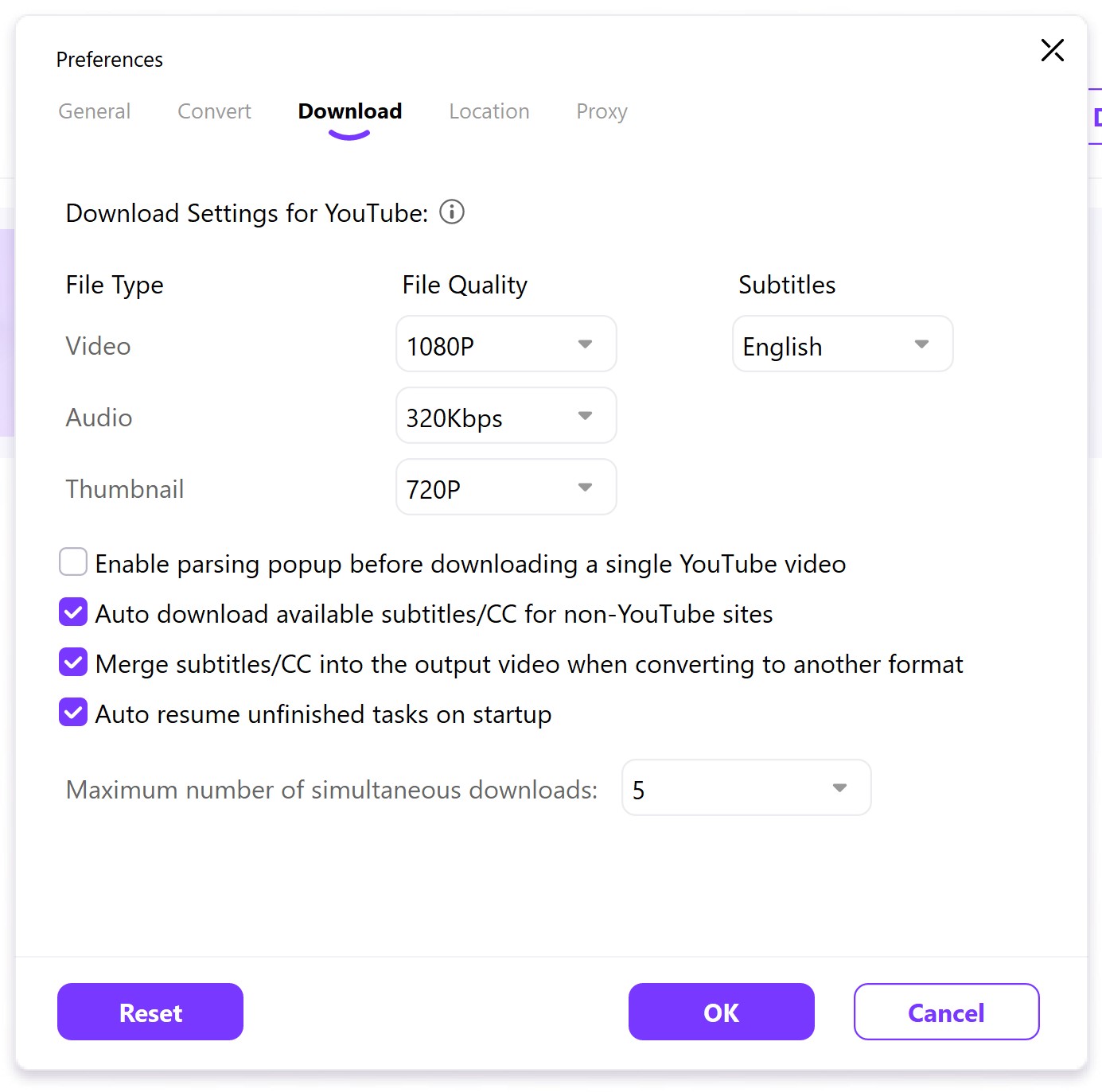This screenshot has width=1102, height=1092.
Task: Disable Auto resume unfinished tasks on startup
Action: (x=73, y=712)
